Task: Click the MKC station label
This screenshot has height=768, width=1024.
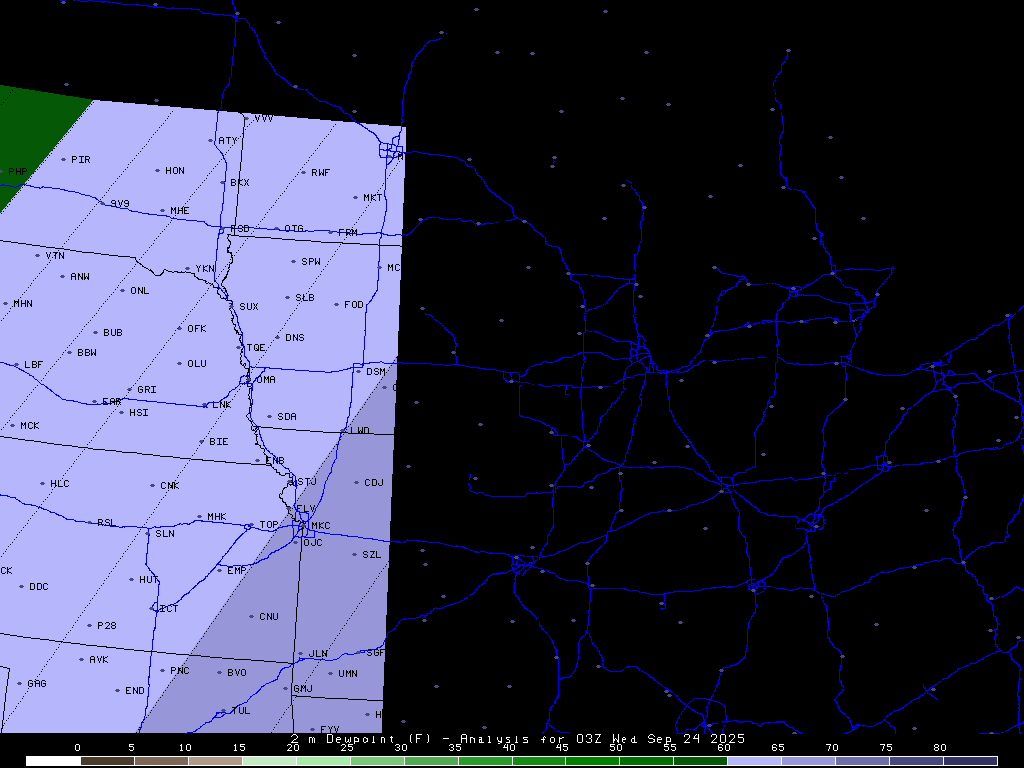Action: point(321,526)
